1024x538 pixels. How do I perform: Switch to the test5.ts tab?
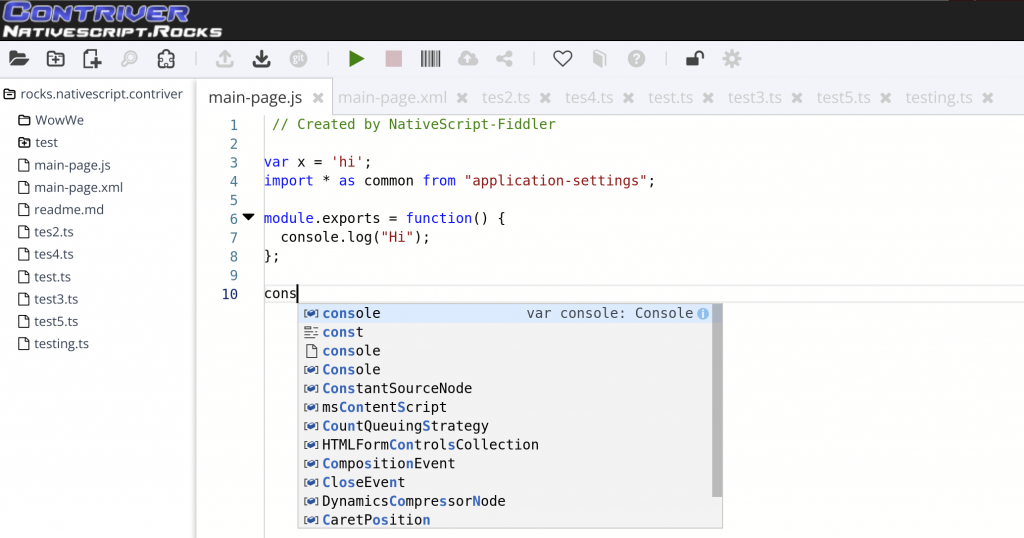tap(843, 98)
